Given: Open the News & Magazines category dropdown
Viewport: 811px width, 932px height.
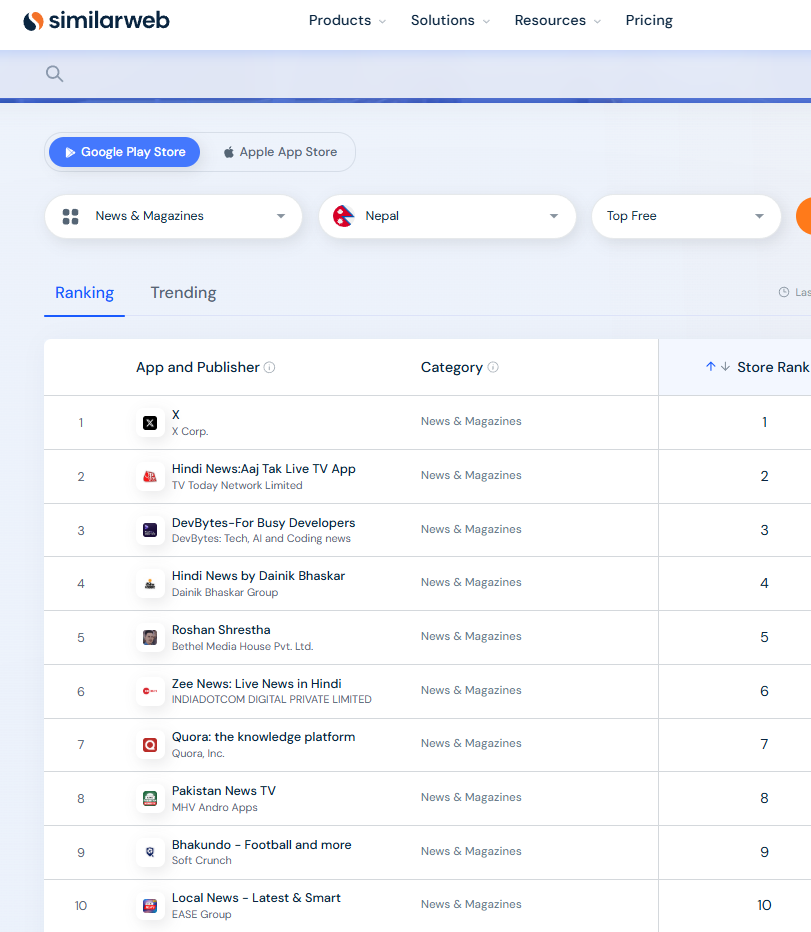Looking at the screenshot, I should [x=173, y=216].
